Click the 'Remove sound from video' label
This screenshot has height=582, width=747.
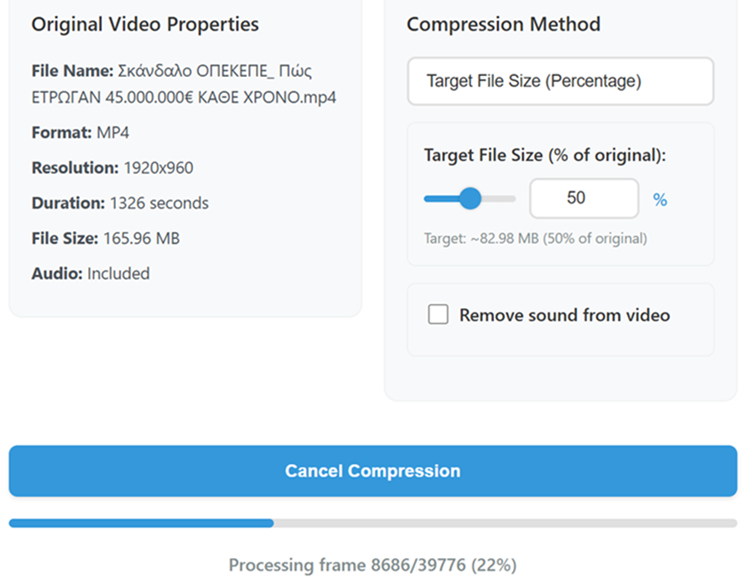coord(564,315)
